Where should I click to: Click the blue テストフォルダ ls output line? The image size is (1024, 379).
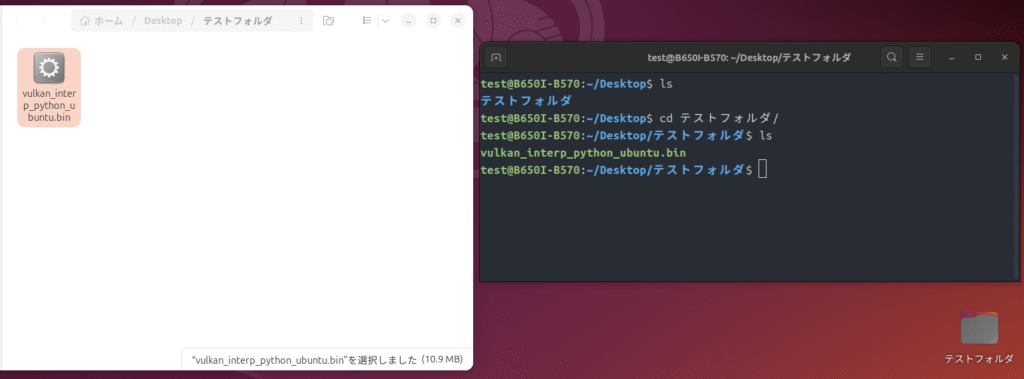tap(526, 101)
